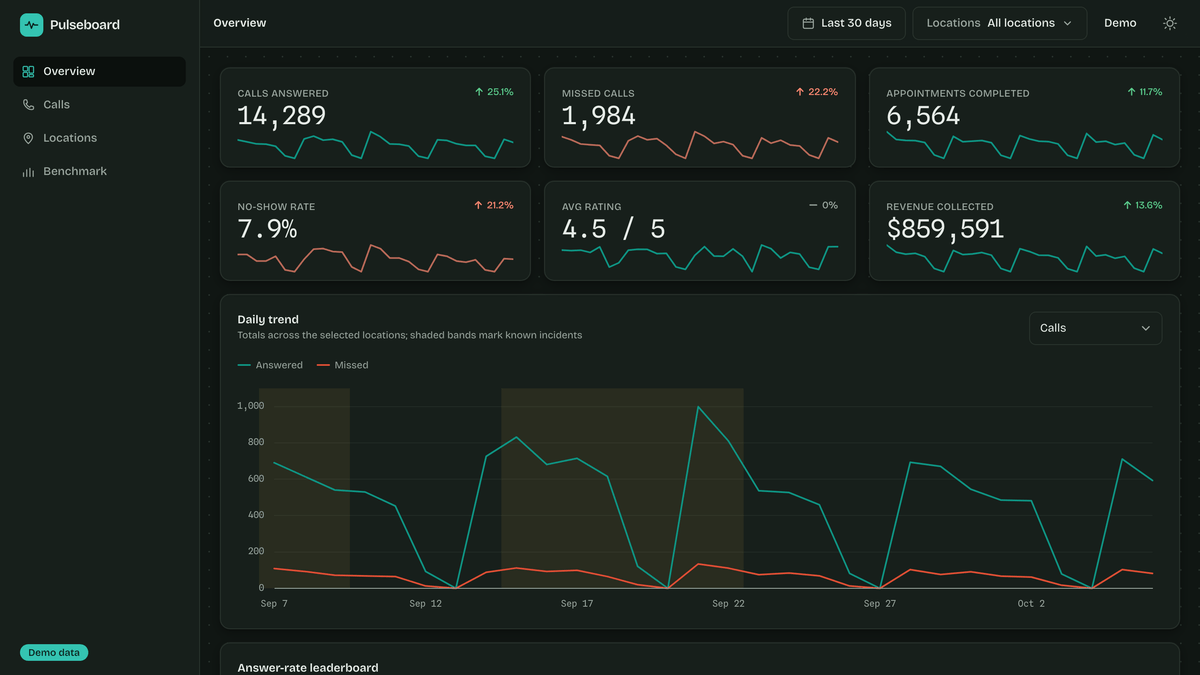
Task: Click the Missed Calls card title
Action: [x=598, y=94]
